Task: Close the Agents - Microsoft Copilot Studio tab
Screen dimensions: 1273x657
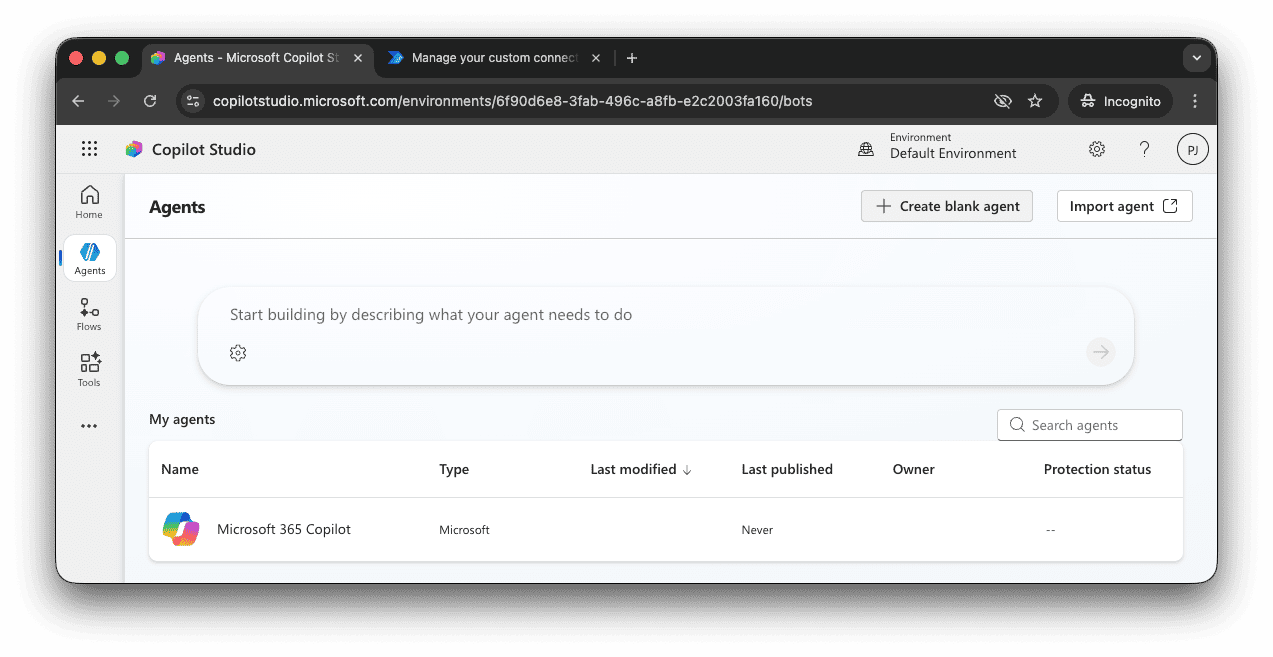Action: click(358, 58)
